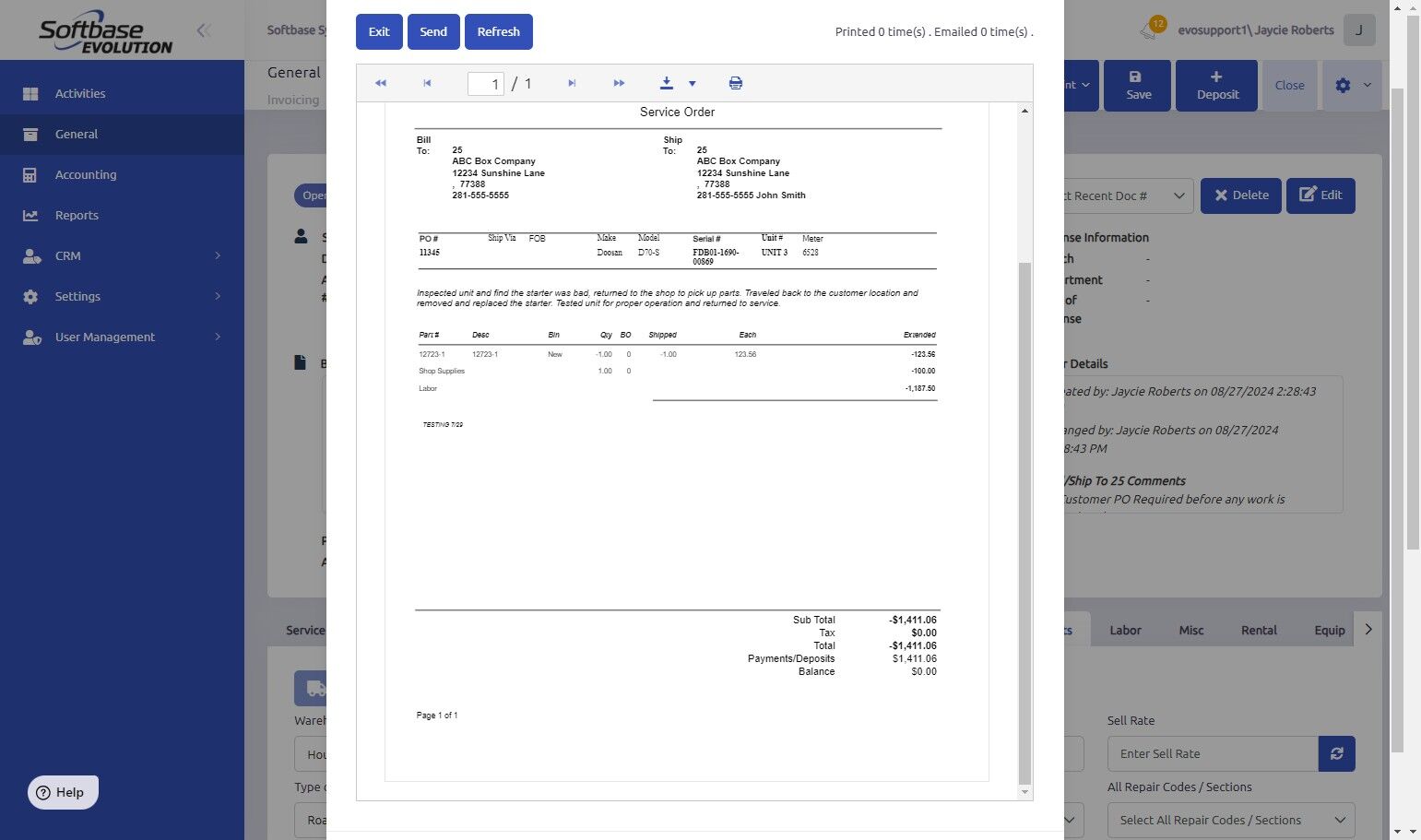Click the Accounting calculator icon

click(30, 174)
